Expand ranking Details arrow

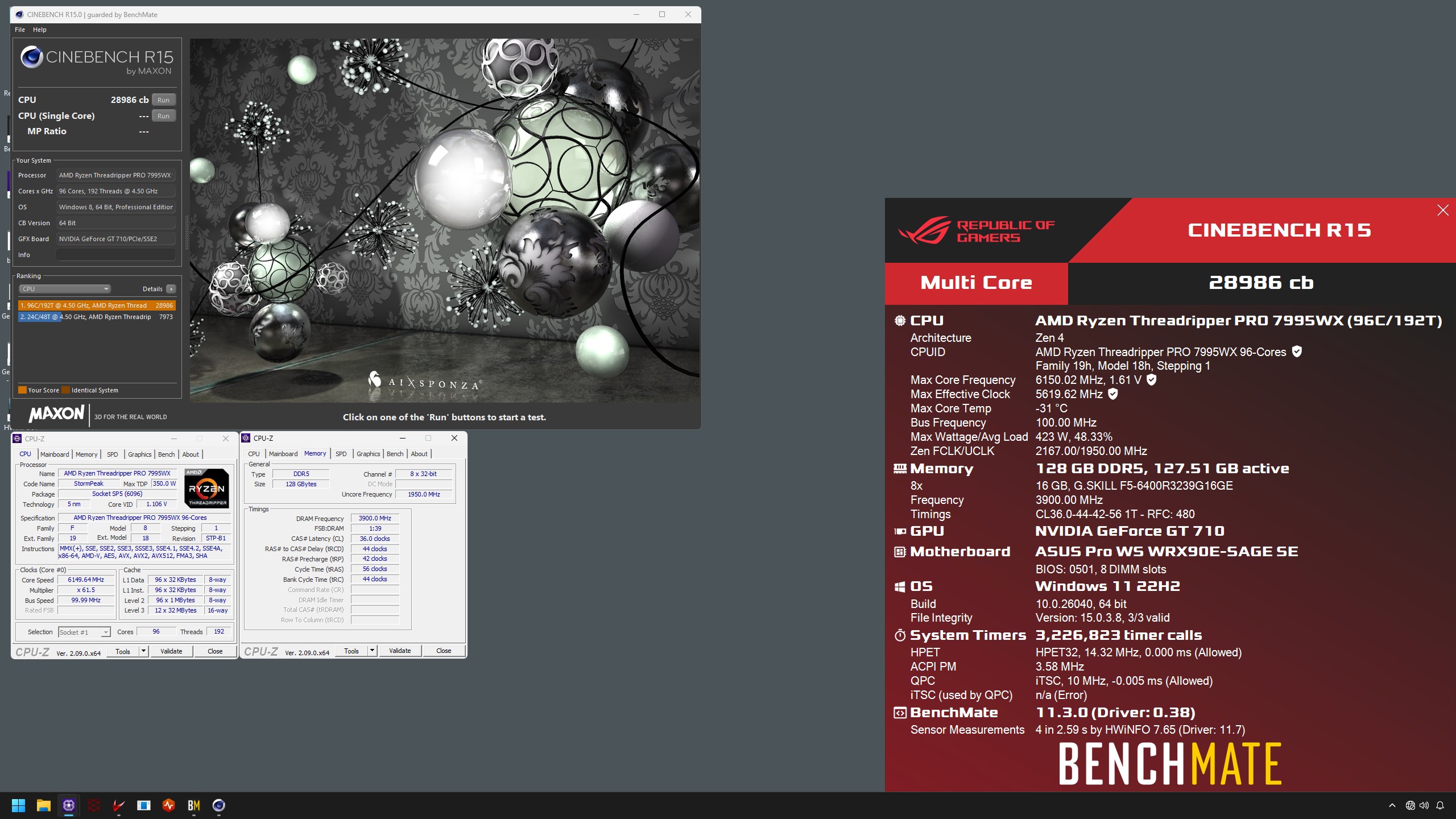(171, 289)
